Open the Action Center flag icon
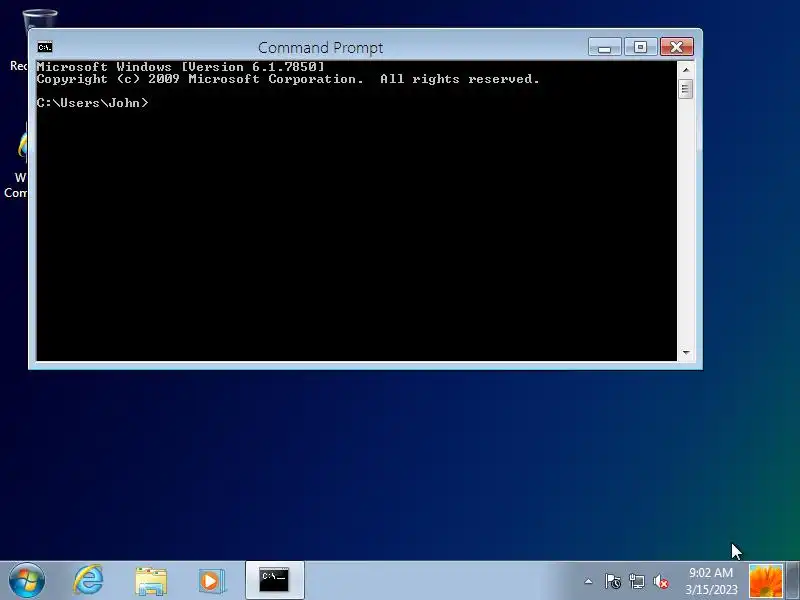The height and width of the screenshot is (600, 800). (x=612, y=581)
